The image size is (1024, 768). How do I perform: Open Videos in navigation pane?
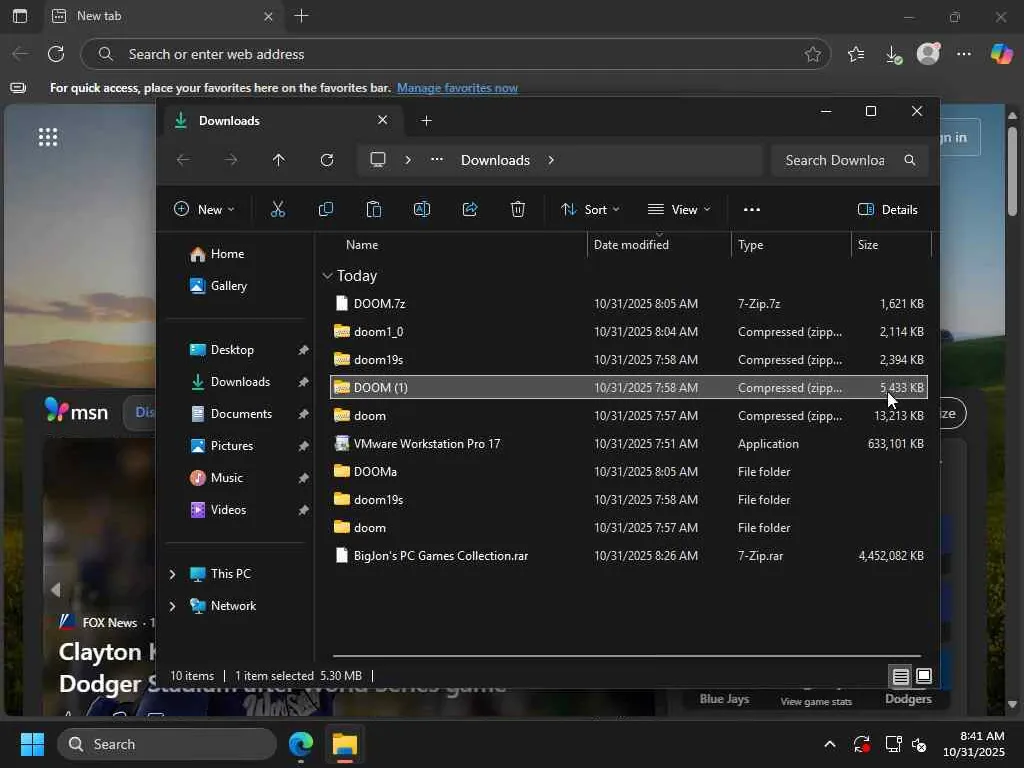pos(228,510)
